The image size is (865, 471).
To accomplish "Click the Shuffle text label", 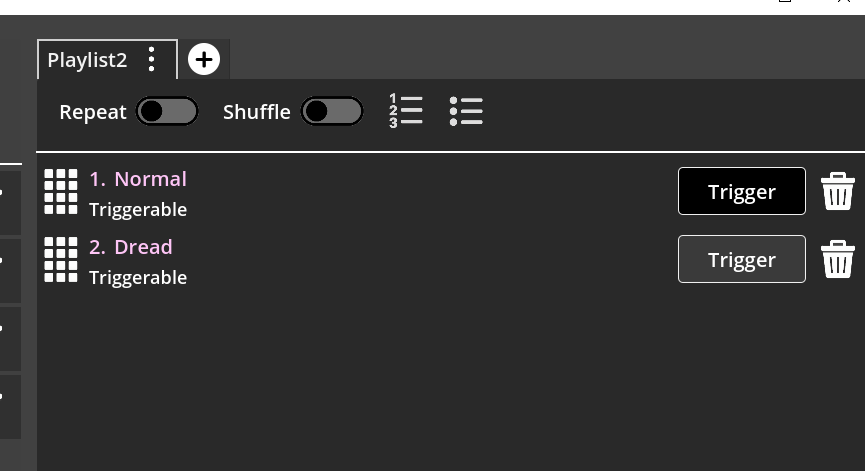I will 257,112.
